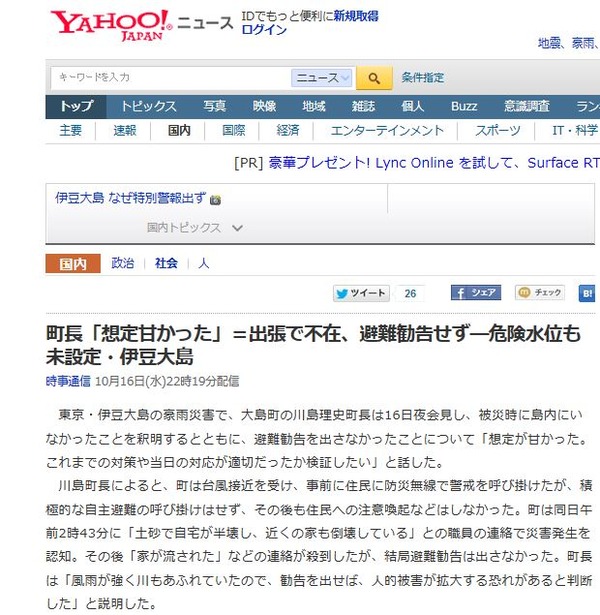Open the tweet count 26
Viewport: 600px width, 615px height.
pyautogui.click(x=410, y=293)
